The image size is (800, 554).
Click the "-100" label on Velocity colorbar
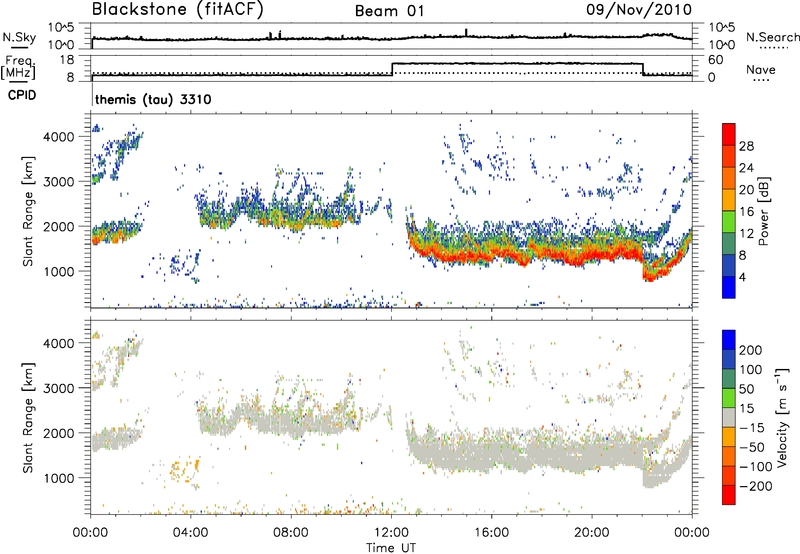point(756,467)
